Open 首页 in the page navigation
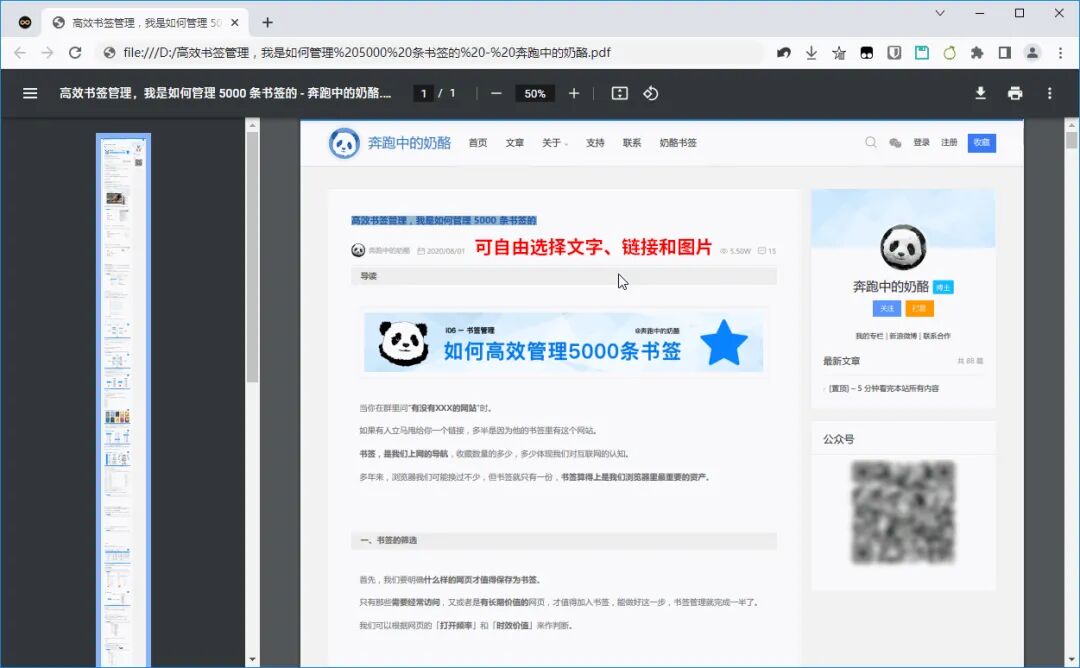This screenshot has height=668, width=1080. click(x=477, y=143)
